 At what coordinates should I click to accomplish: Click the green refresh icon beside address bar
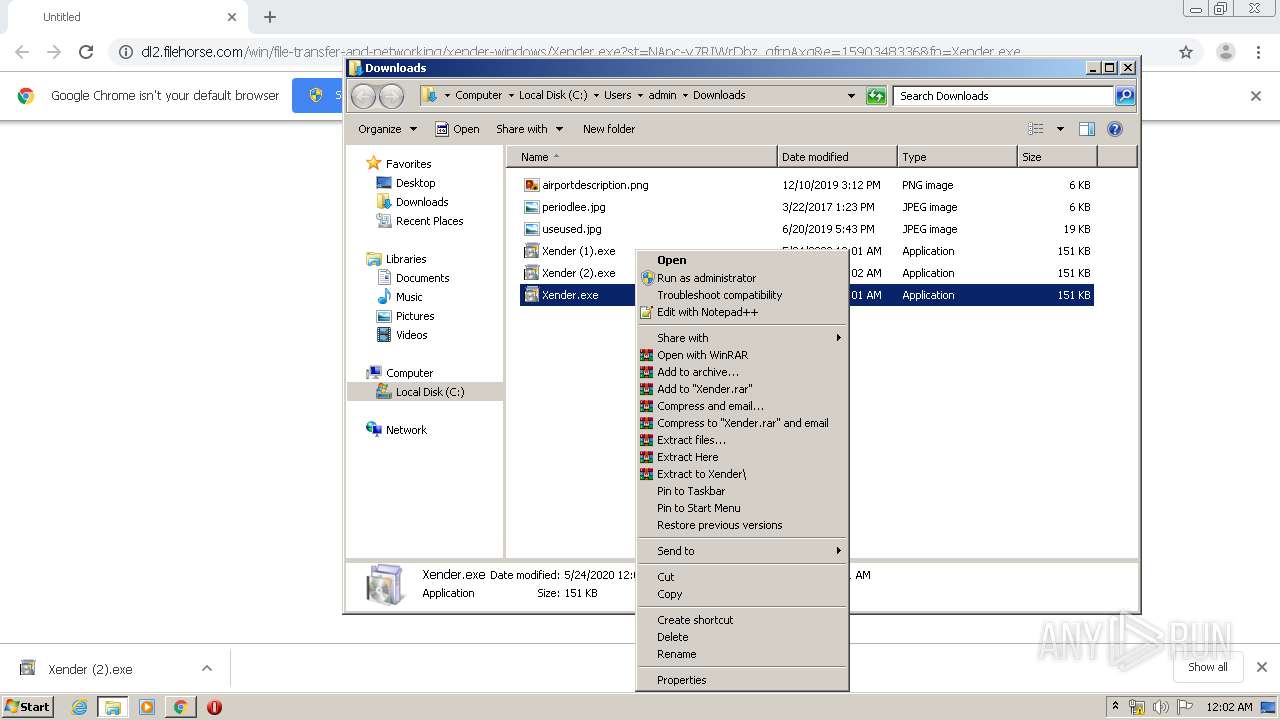tap(876, 96)
